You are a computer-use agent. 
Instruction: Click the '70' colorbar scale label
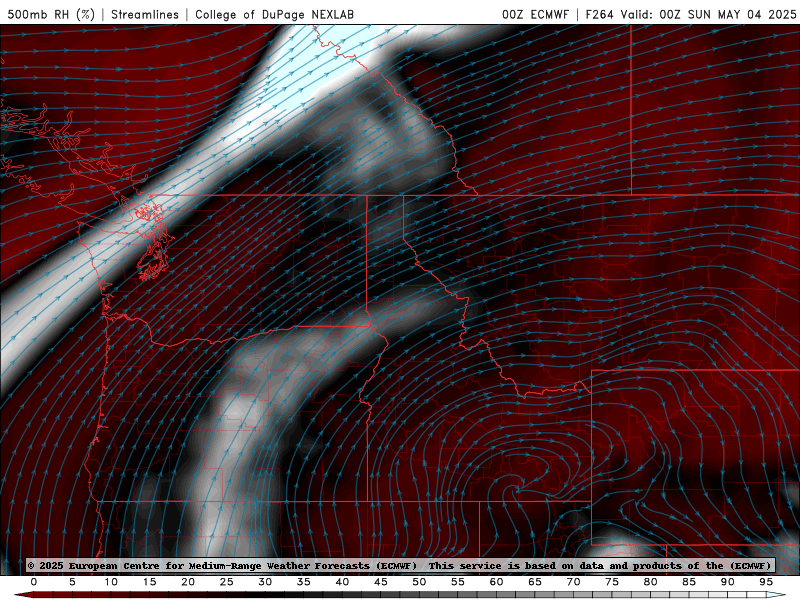click(573, 582)
